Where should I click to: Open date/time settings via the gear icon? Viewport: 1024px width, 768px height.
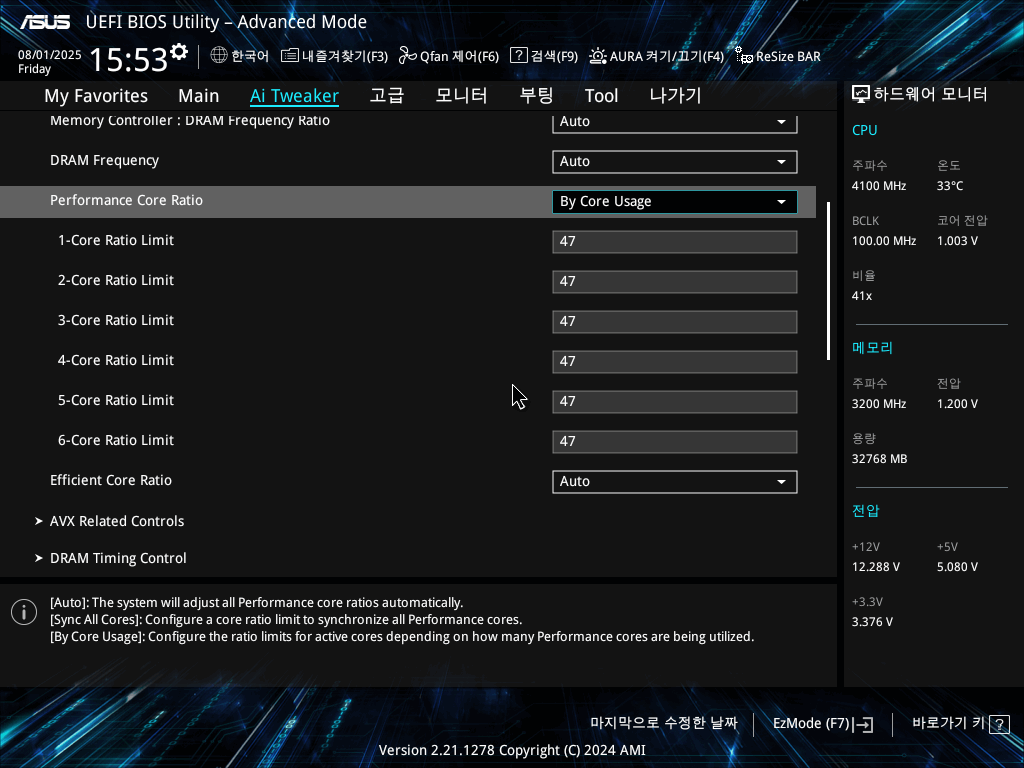point(179,52)
